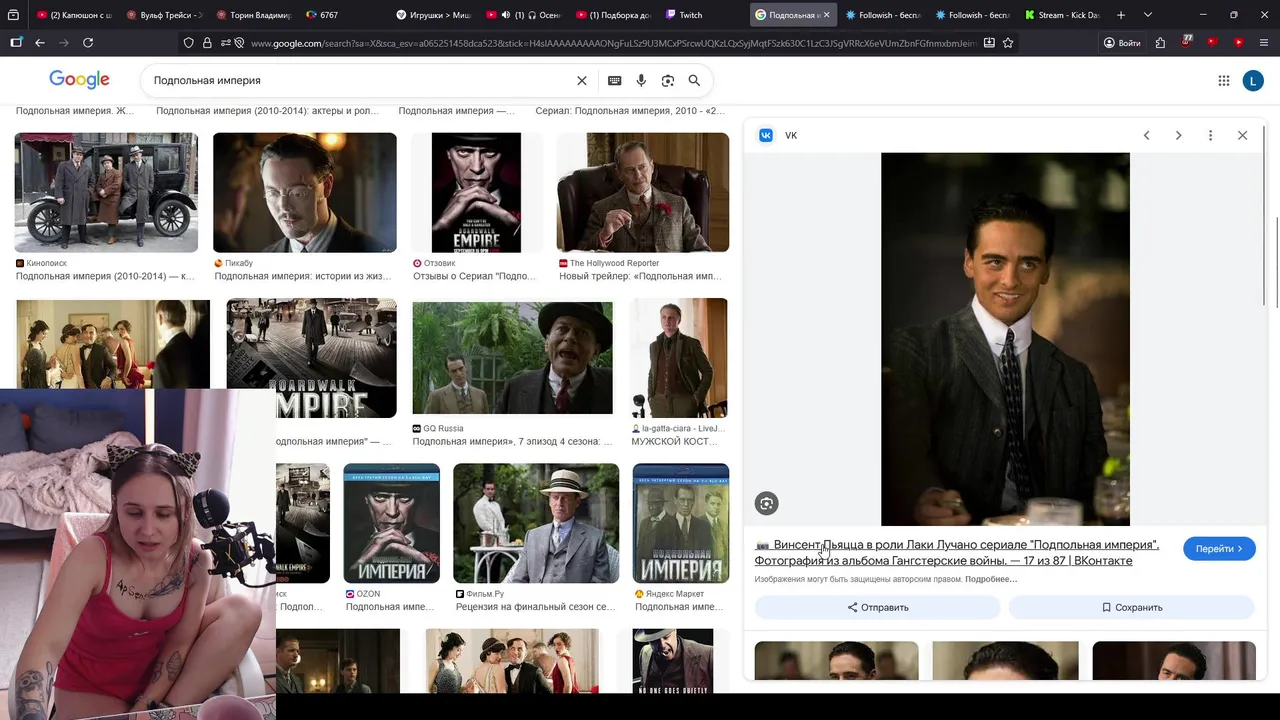Open the on-screen keyboard icon in search bar
This screenshot has height=720, width=1280.
614,81
